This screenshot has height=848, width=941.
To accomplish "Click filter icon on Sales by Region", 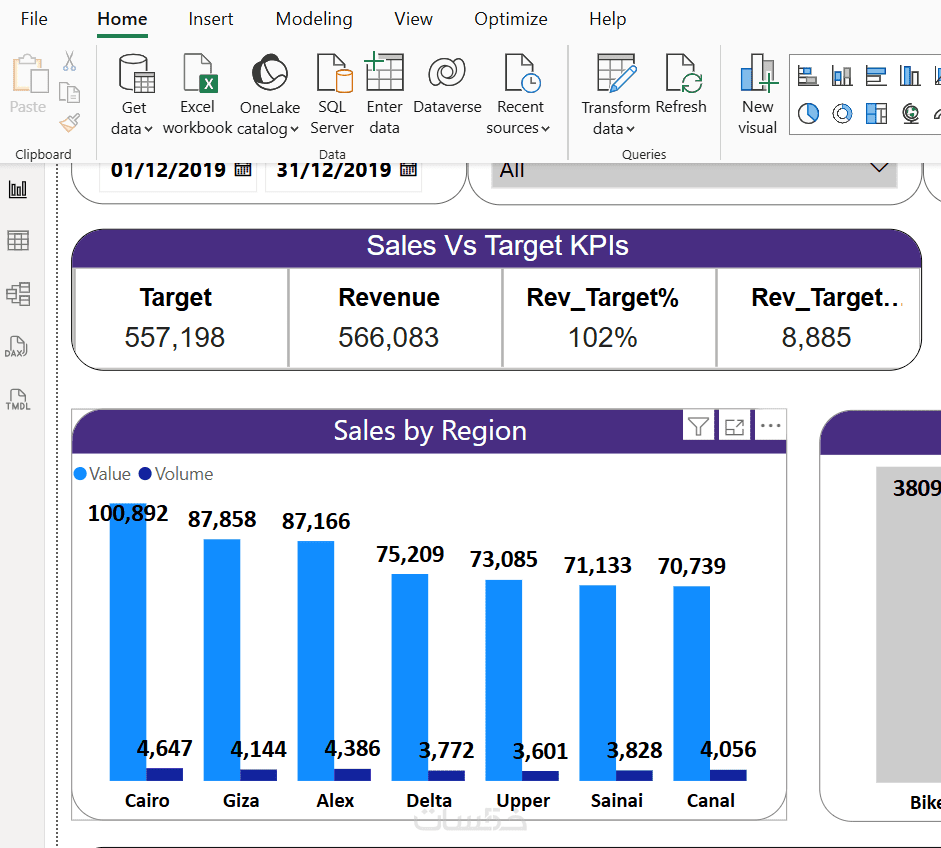I will [x=698, y=427].
